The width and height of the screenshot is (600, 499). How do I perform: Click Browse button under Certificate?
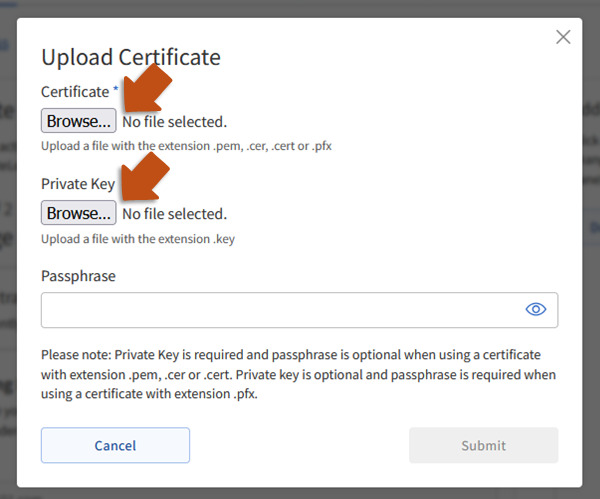click(78, 121)
